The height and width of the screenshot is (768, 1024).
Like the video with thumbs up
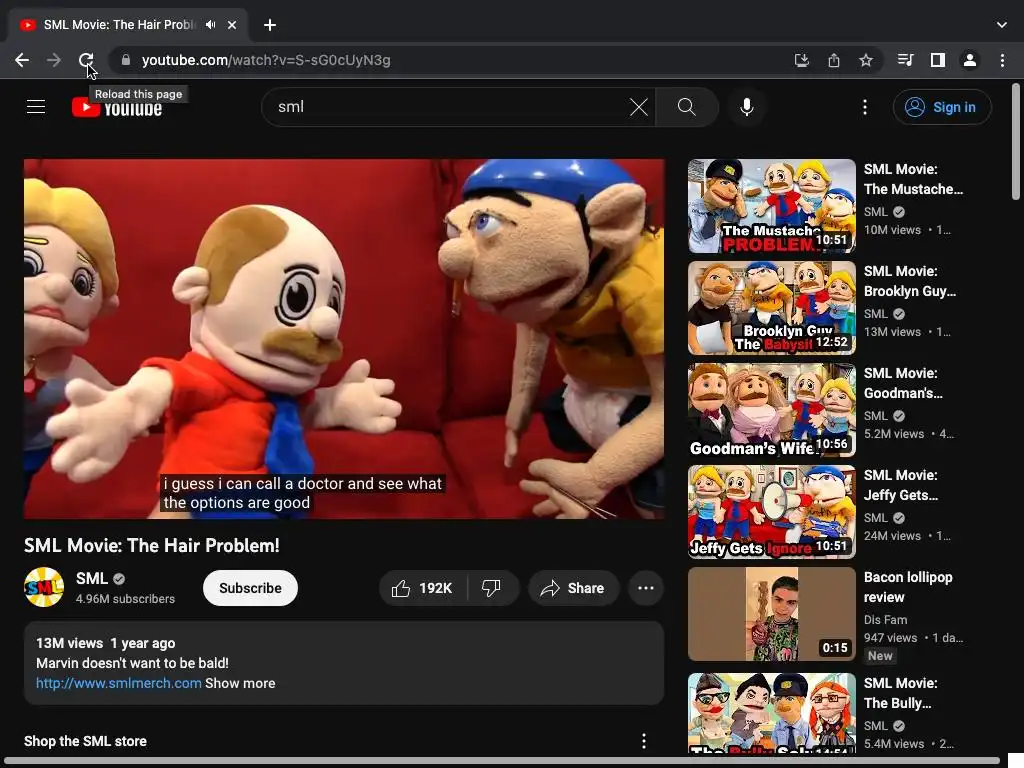[x=423, y=588]
